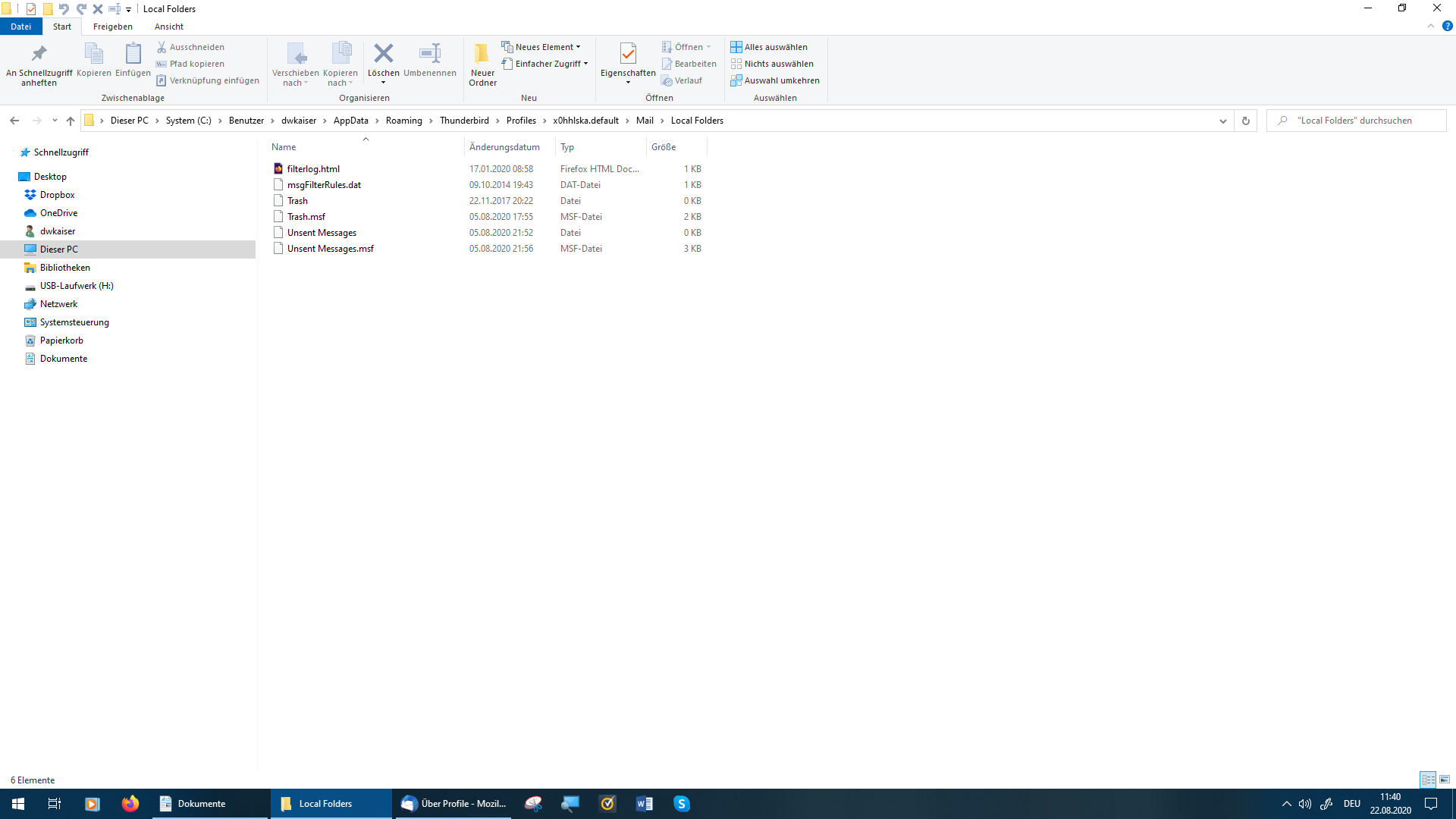Viewport: 1456px width, 819px height.
Task: Pin to Schnellzugriff in ribbon
Action: point(39,64)
